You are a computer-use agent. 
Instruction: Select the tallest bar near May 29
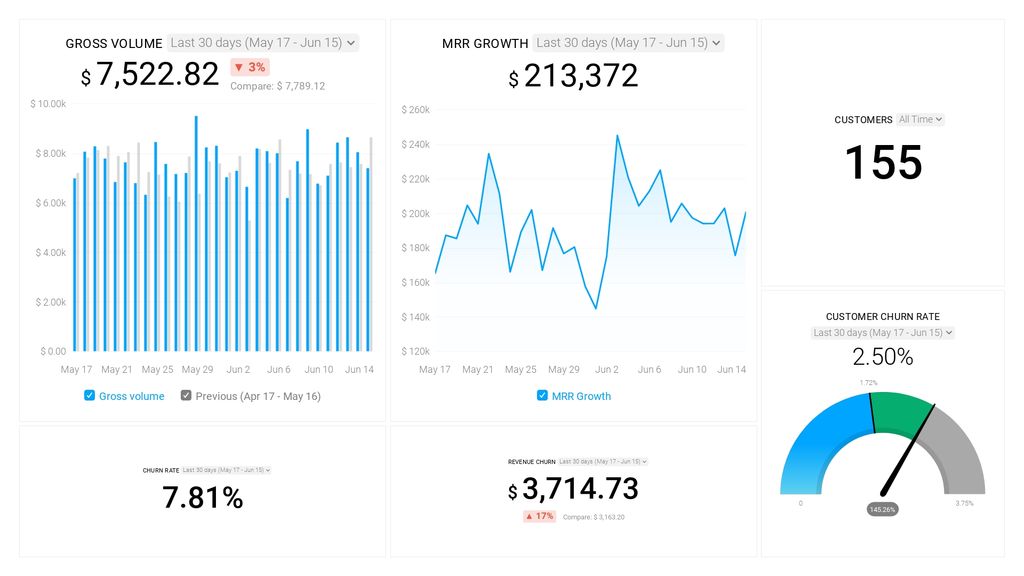click(196, 230)
